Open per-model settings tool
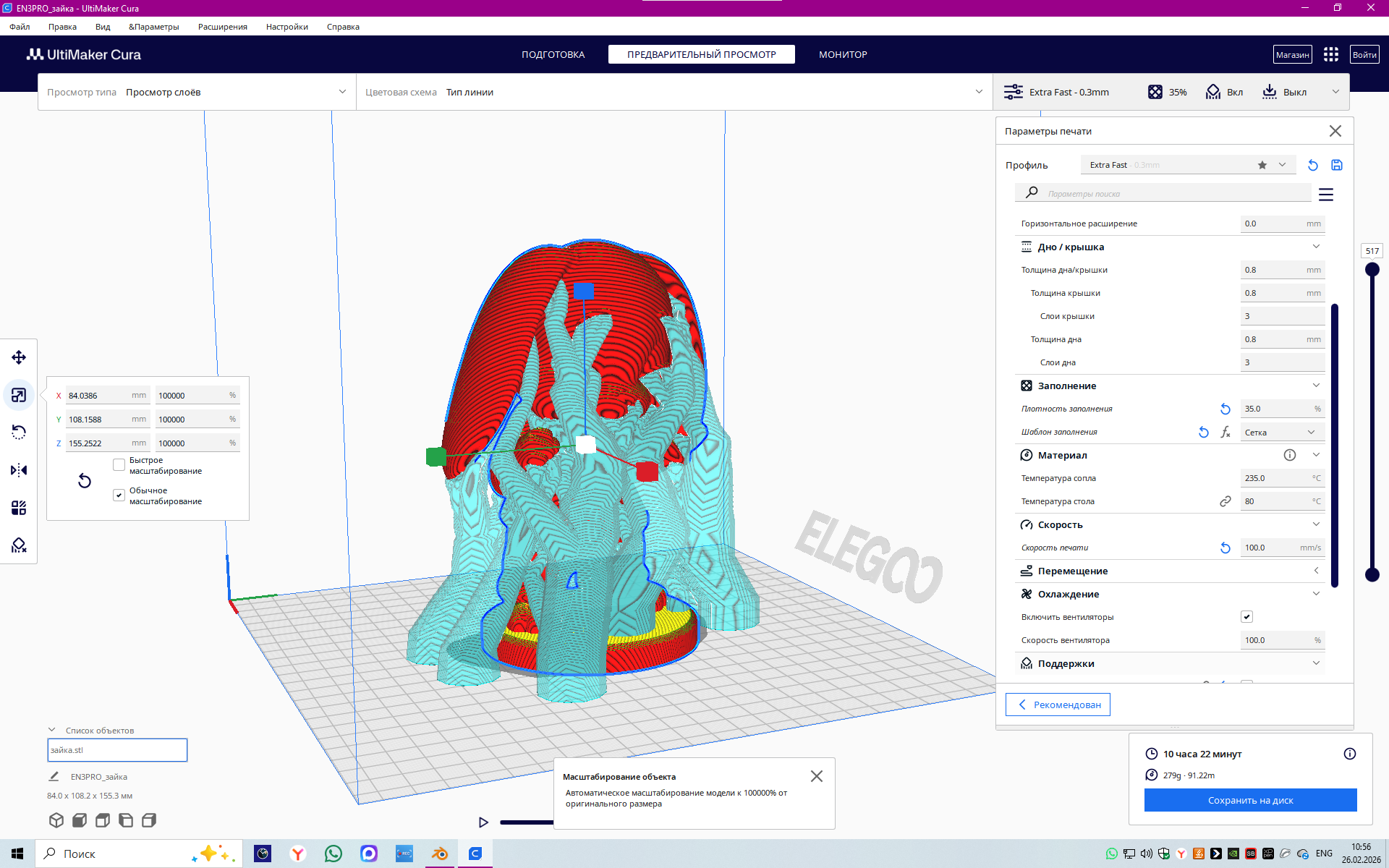The height and width of the screenshot is (868, 1389). click(19, 508)
